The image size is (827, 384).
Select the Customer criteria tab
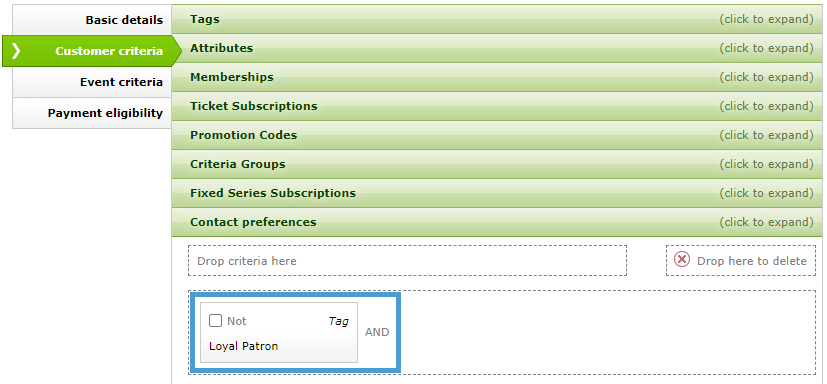click(92, 51)
